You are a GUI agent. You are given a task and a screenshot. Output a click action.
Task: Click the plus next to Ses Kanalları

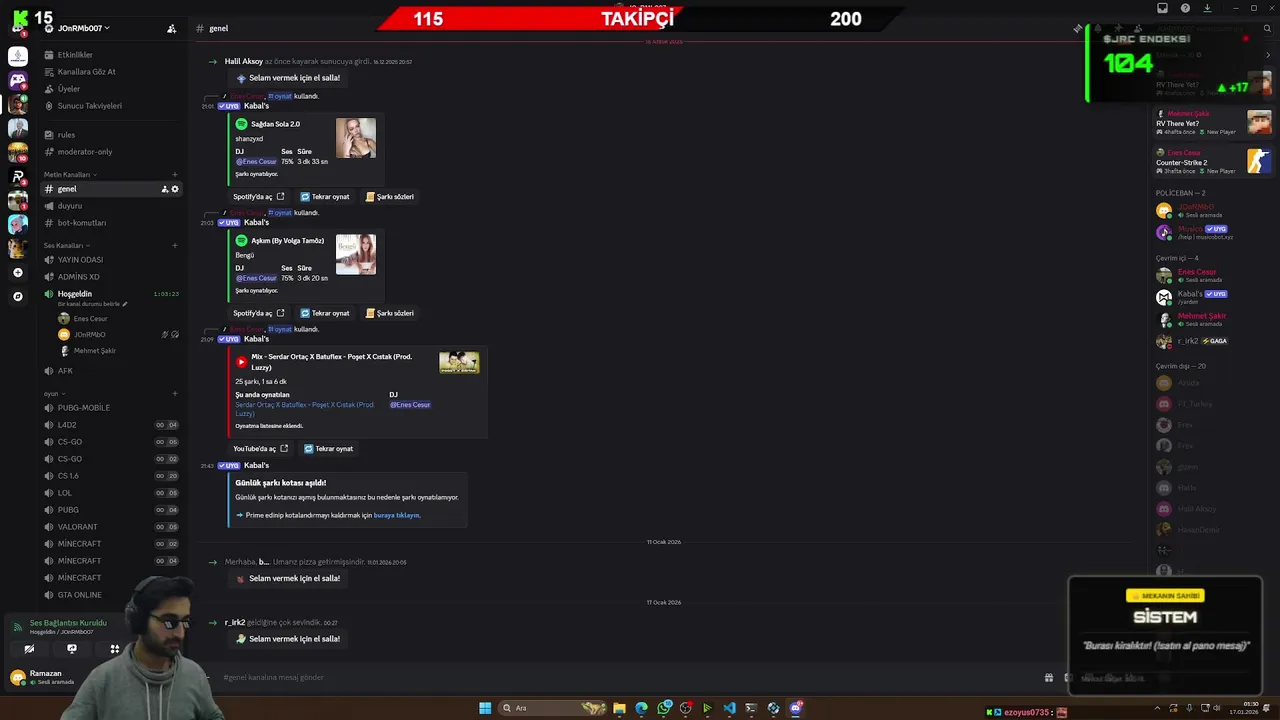pyautogui.click(x=175, y=245)
